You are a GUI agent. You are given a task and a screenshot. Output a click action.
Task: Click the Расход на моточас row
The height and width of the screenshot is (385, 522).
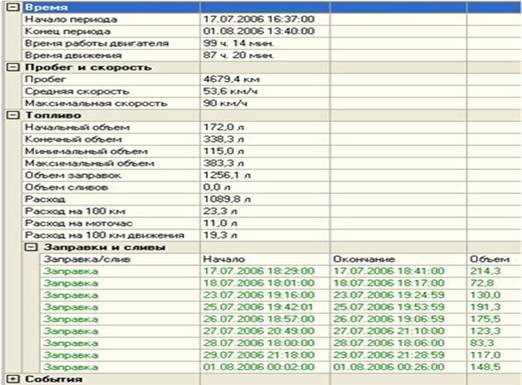[x=272, y=223]
